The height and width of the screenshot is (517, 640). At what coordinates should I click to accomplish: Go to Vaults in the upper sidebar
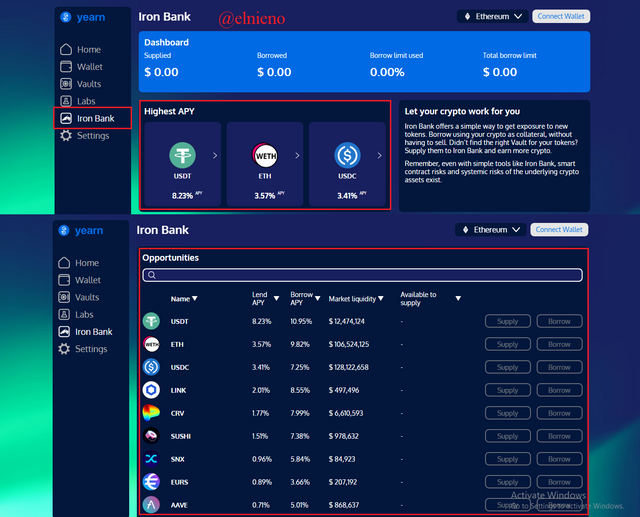80,84
